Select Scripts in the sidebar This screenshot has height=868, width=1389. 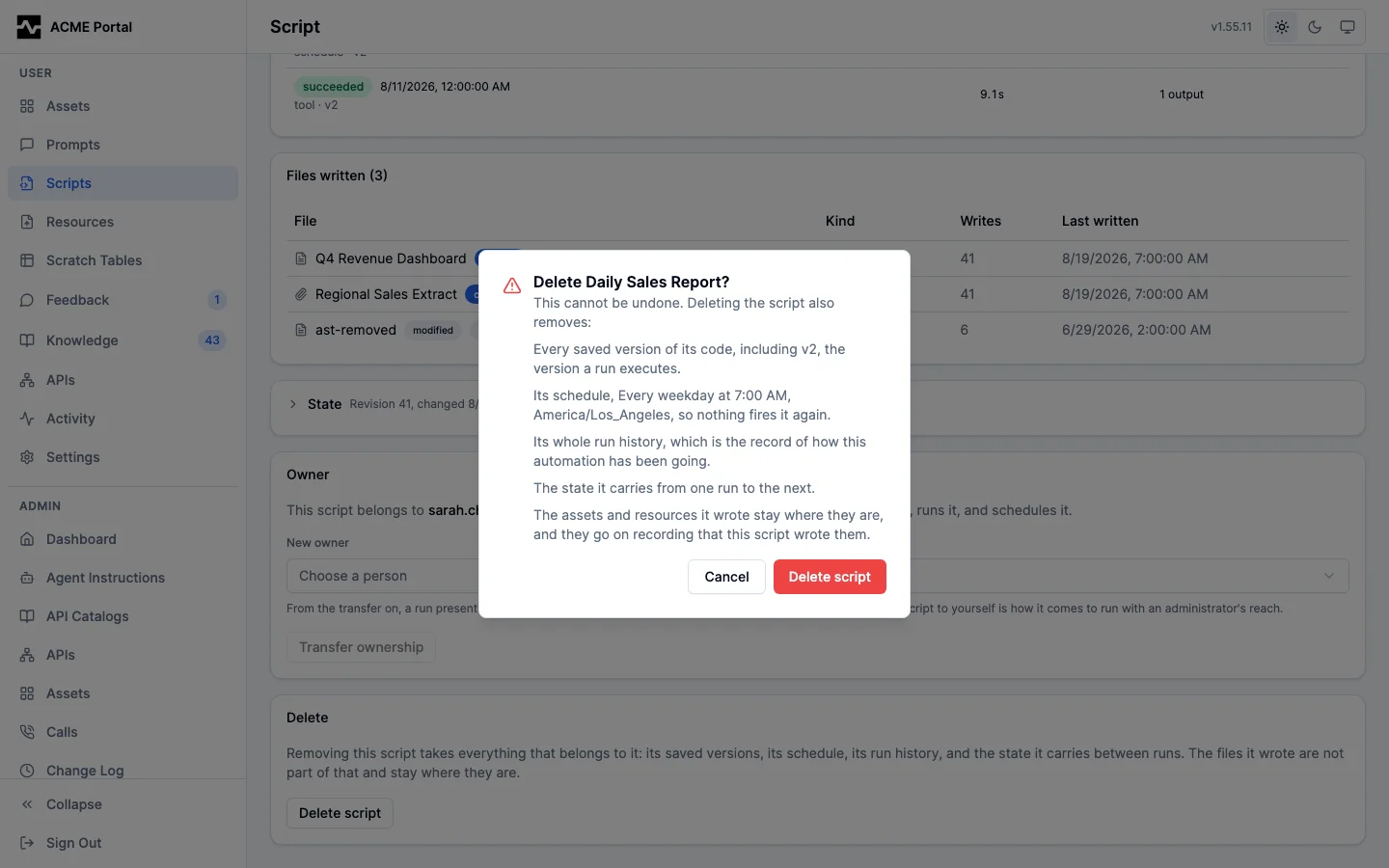tap(123, 183)
